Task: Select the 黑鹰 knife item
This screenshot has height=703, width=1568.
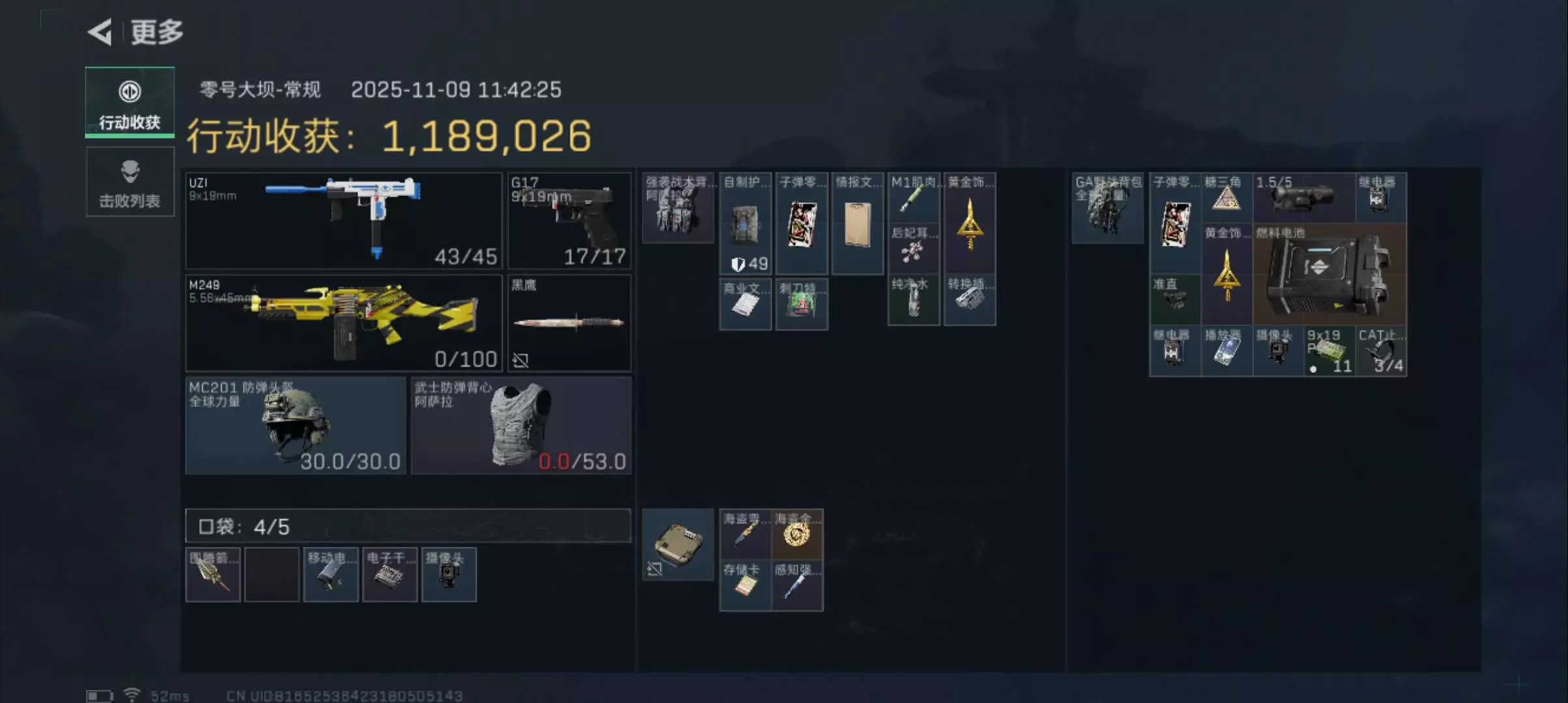Action: [x=569, y=323]
